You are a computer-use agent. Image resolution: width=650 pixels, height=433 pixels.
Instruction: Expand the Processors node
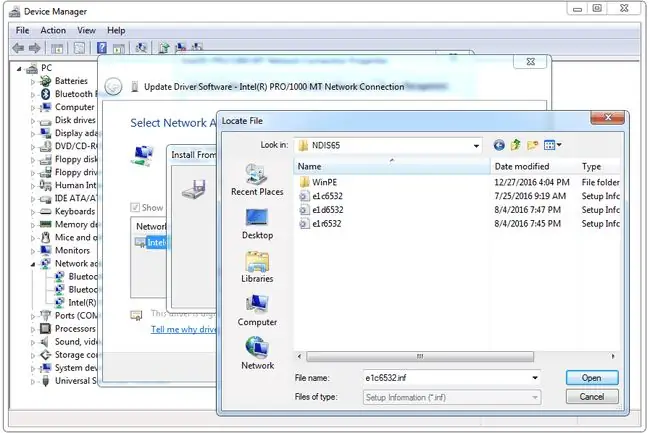coord(33,329)
